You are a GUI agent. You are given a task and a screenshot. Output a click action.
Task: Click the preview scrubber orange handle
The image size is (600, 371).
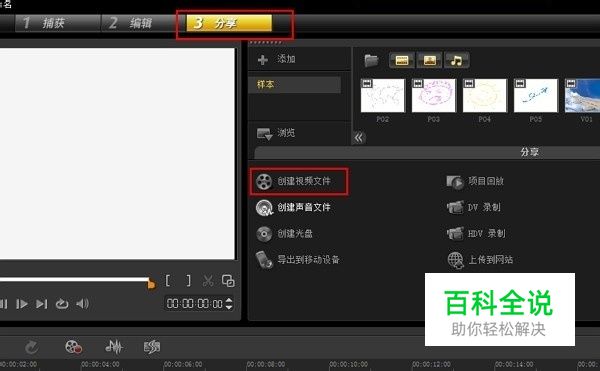152,285
